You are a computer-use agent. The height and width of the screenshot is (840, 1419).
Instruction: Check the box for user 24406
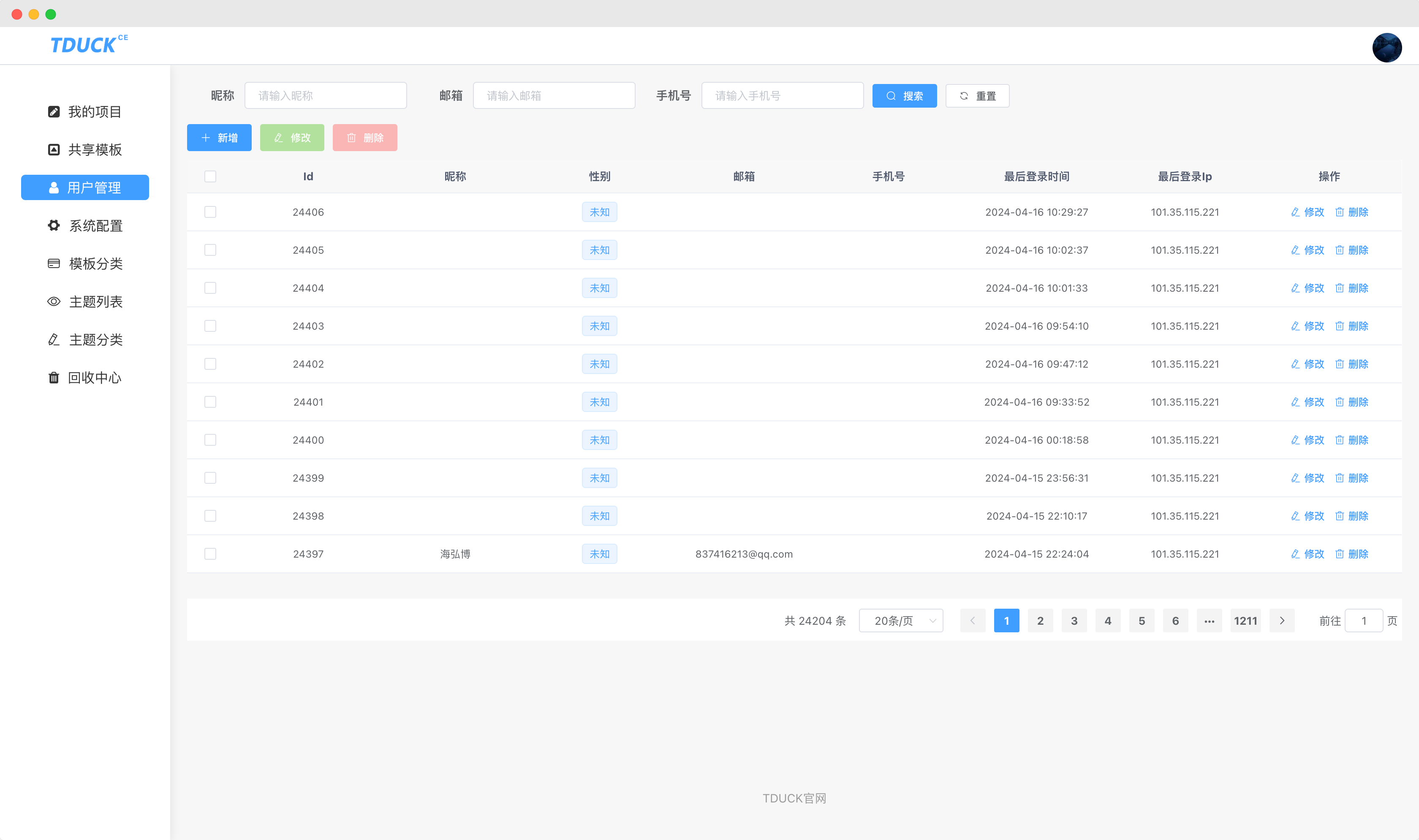tap(210, 212)
